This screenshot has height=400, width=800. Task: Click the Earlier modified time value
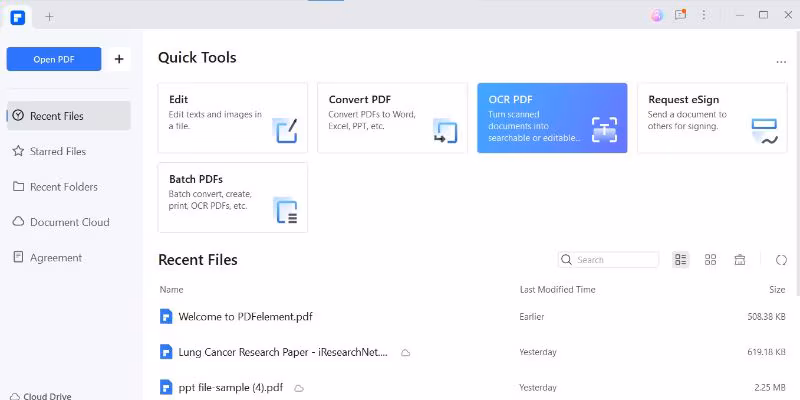(532, 316)
